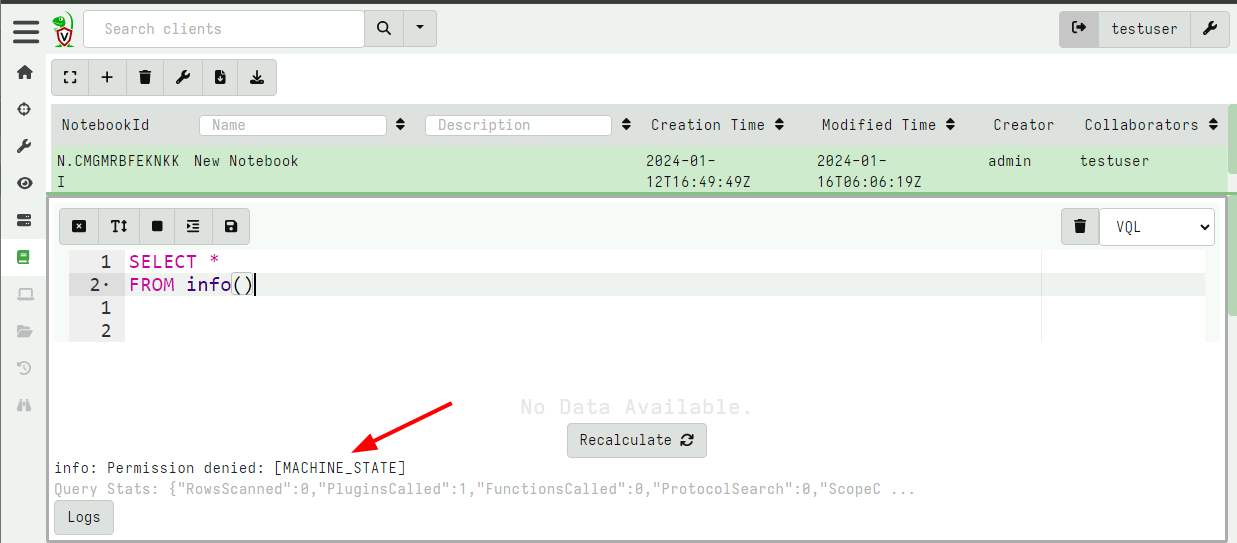This screenshot has height=543, width=1237.
Task: Click notebook ID N.CMGMRBFEKNKKI
Action: pos(118,171)
